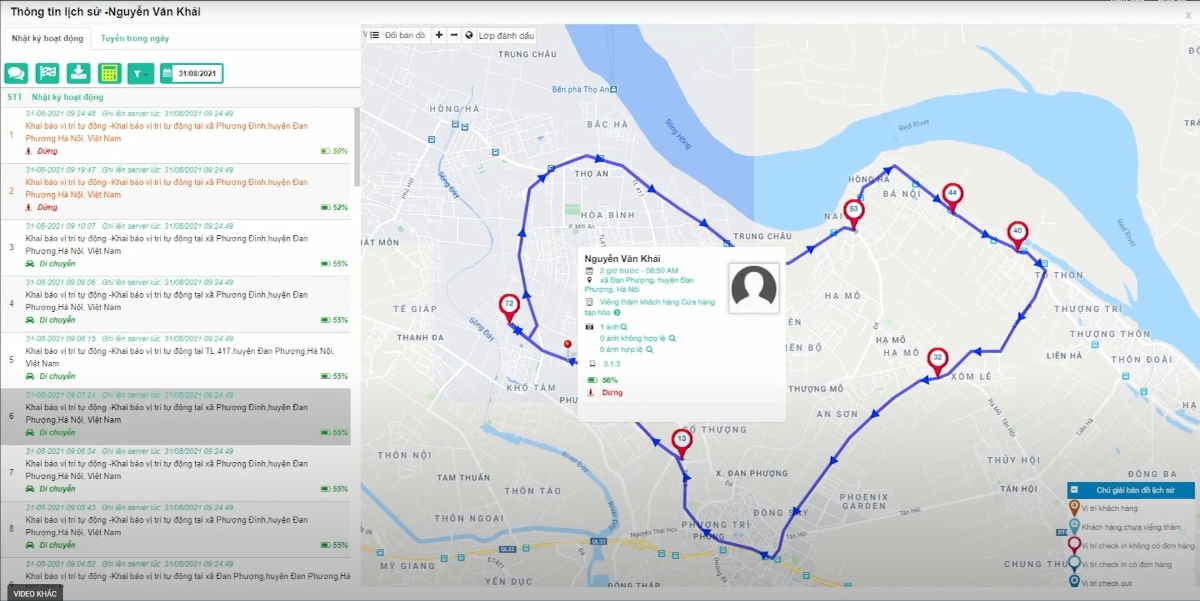The image size is (1200, 601).
Task: Zoom in the map with plus button
Action: coord(439,35)
